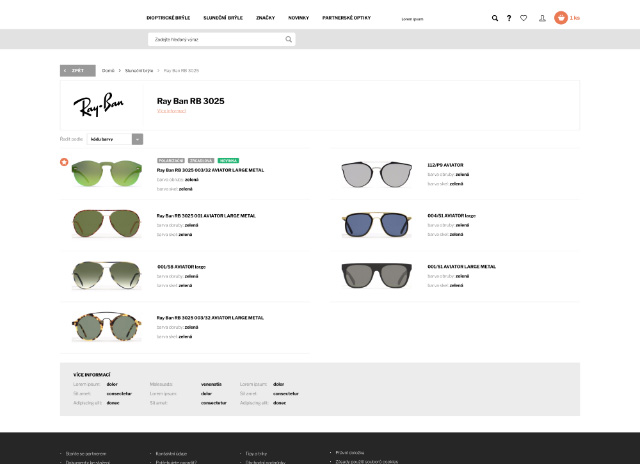Image resolution: width=640 pixels, height=464 pixels.
Task: Click orange star badge on first product
Action: click(64, 161)
